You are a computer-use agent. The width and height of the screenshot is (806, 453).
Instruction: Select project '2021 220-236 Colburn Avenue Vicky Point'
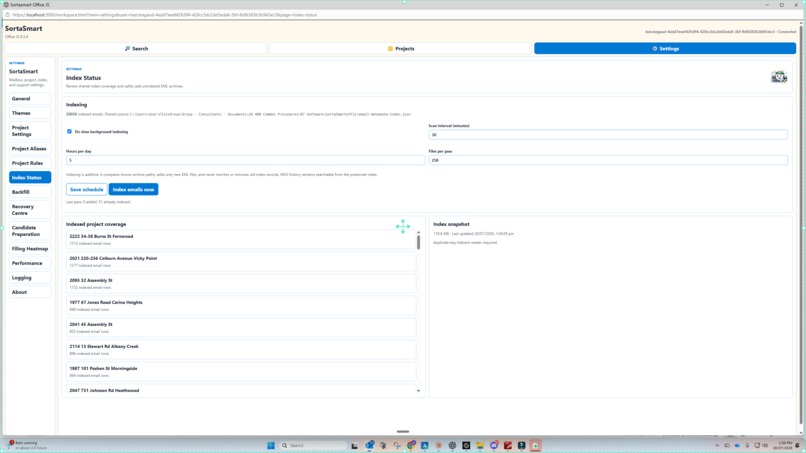(x=241, y=262)
